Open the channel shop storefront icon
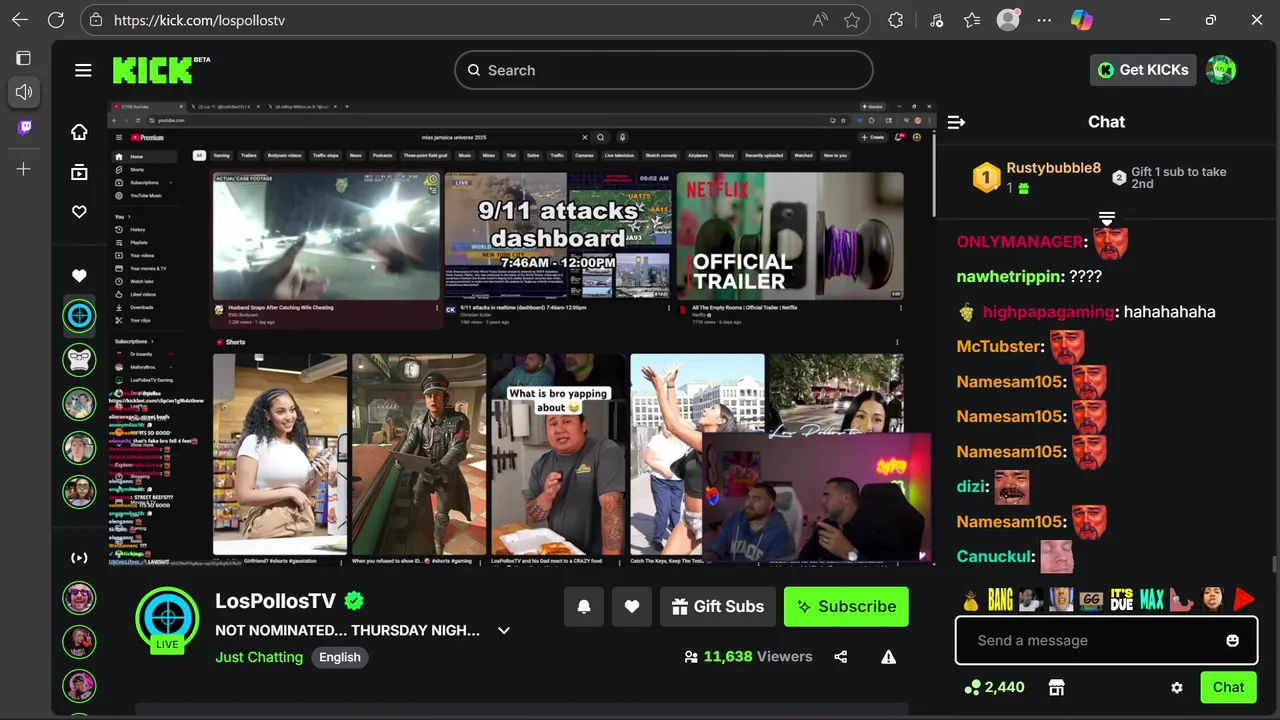 pyautogui.click(x=1056, y=687)
